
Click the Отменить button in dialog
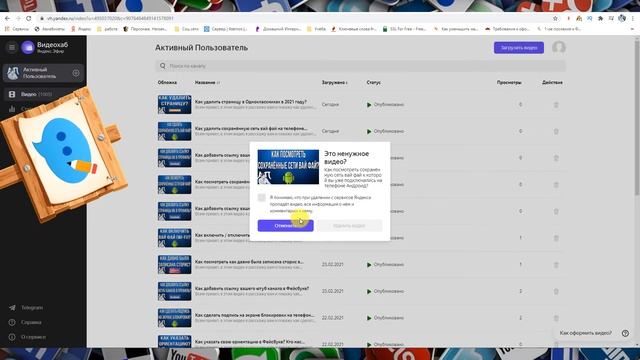[x=285, y=226]
